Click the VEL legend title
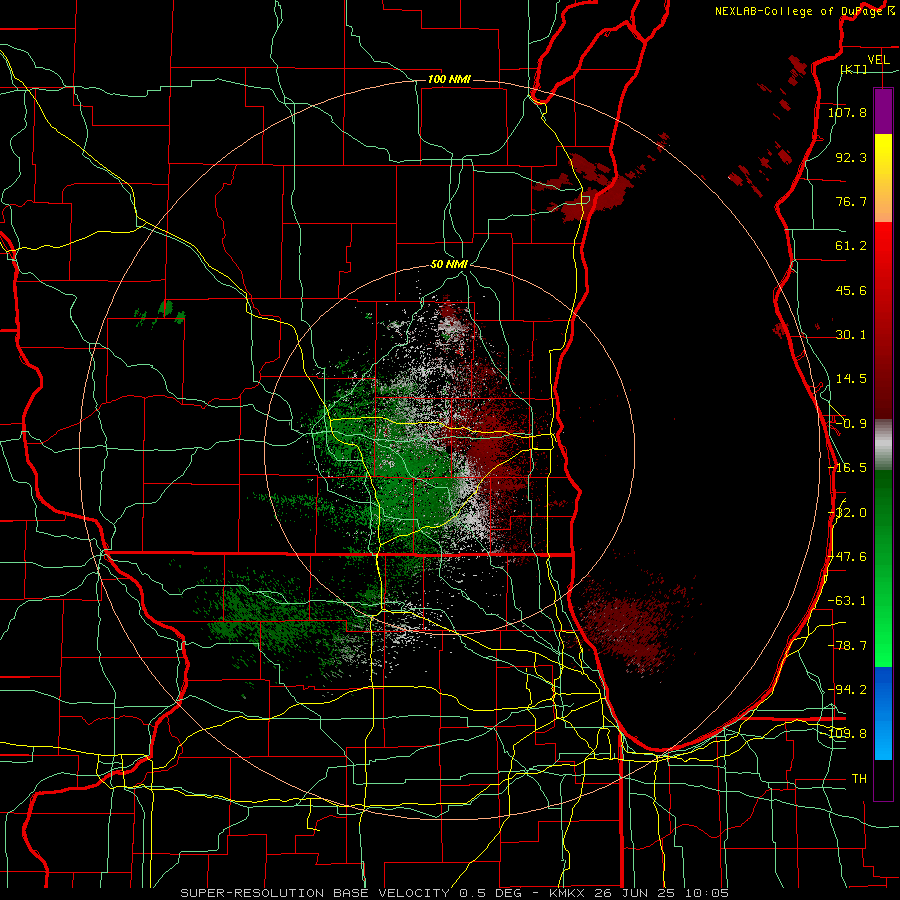The height and width of the screenshot is (900, 900). (878, 60)
